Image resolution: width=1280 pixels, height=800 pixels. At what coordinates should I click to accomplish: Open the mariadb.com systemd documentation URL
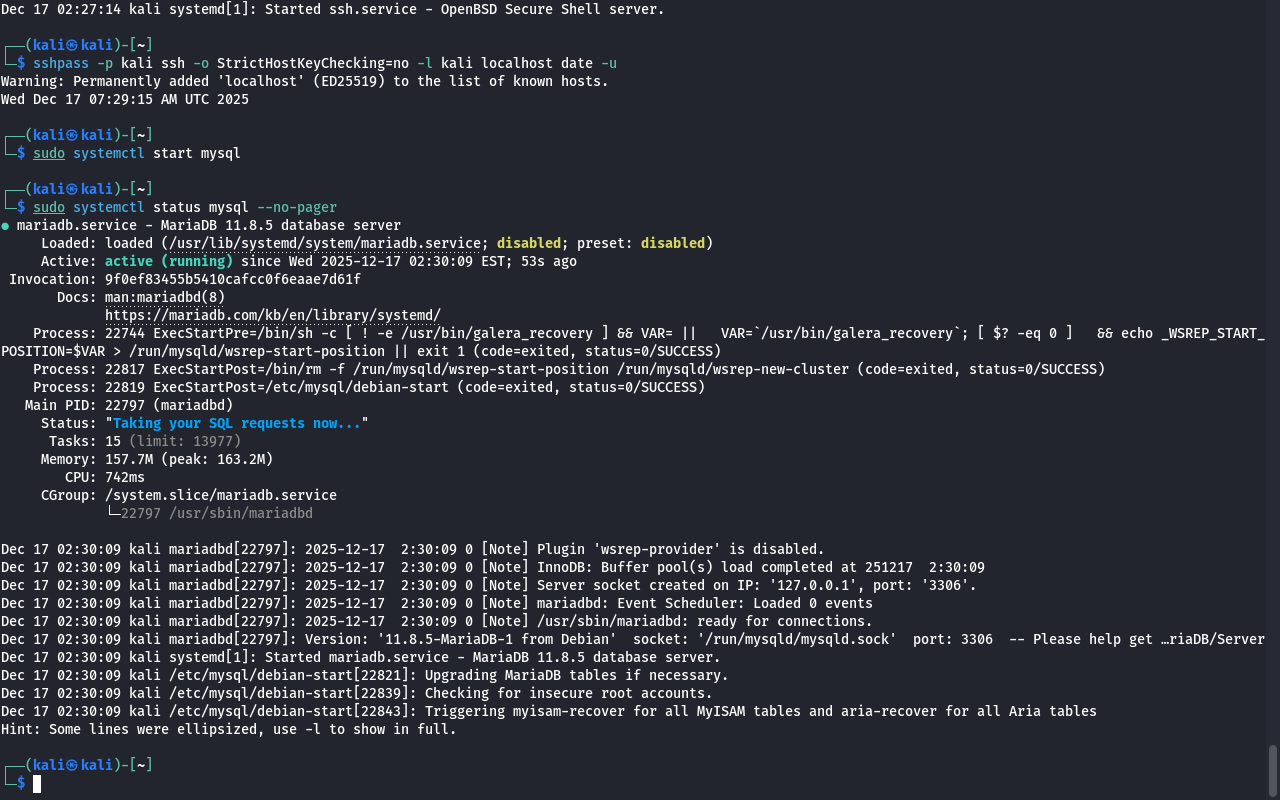pos(272,315)
